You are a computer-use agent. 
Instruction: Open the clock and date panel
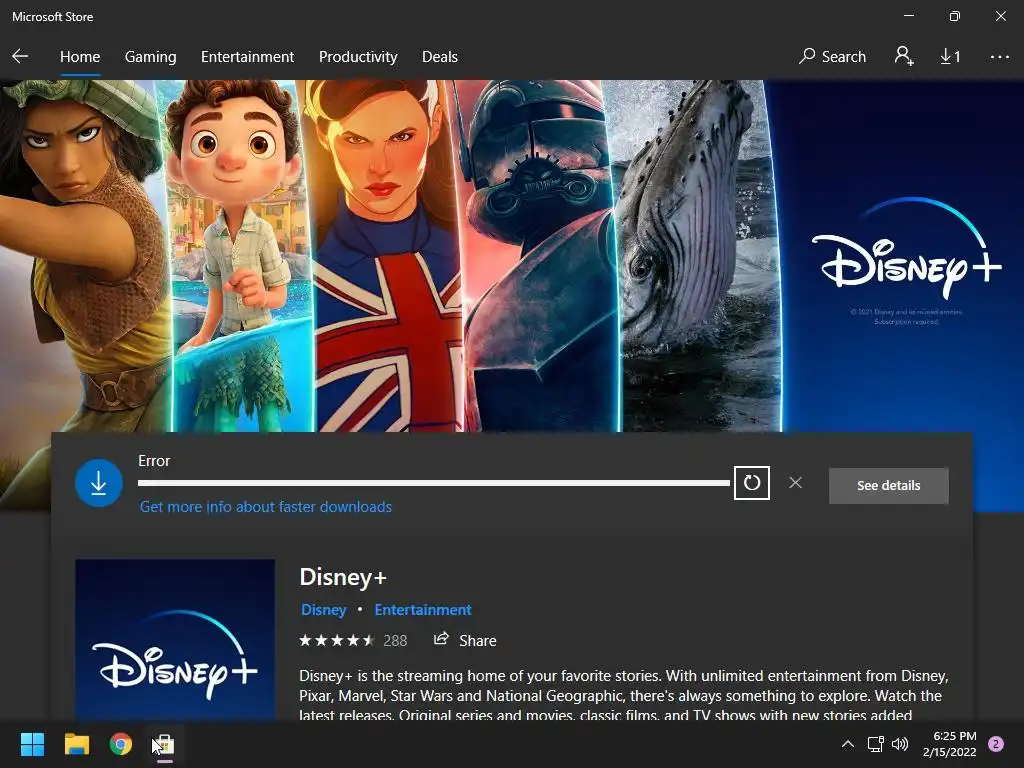tap(950, 744)
